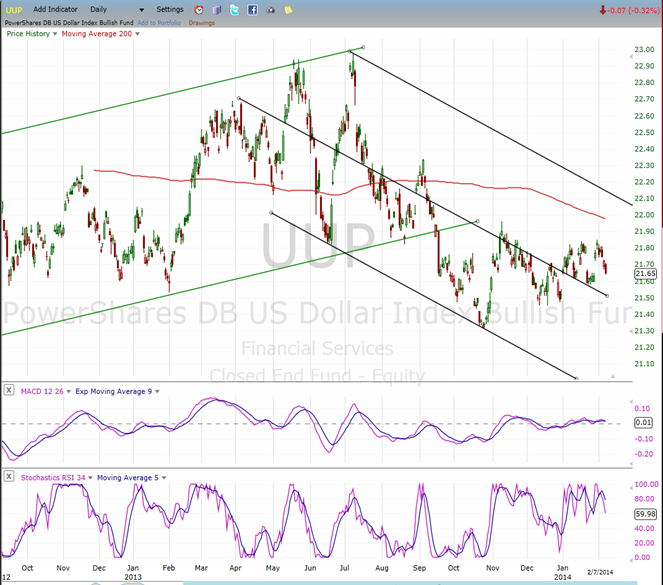The image size is (663, 585).
Task: Close the MACD indicator pane
Action: coord(6,389)
